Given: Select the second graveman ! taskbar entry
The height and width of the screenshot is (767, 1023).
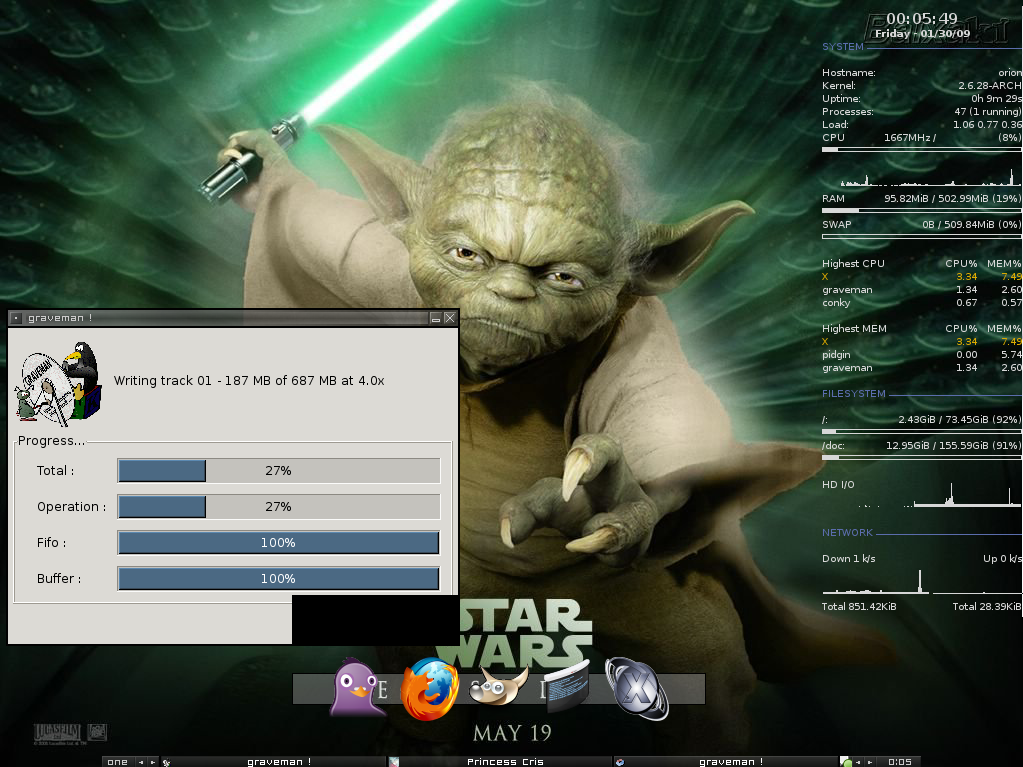Looking at the screenshot, I should (x=725, y=762).
